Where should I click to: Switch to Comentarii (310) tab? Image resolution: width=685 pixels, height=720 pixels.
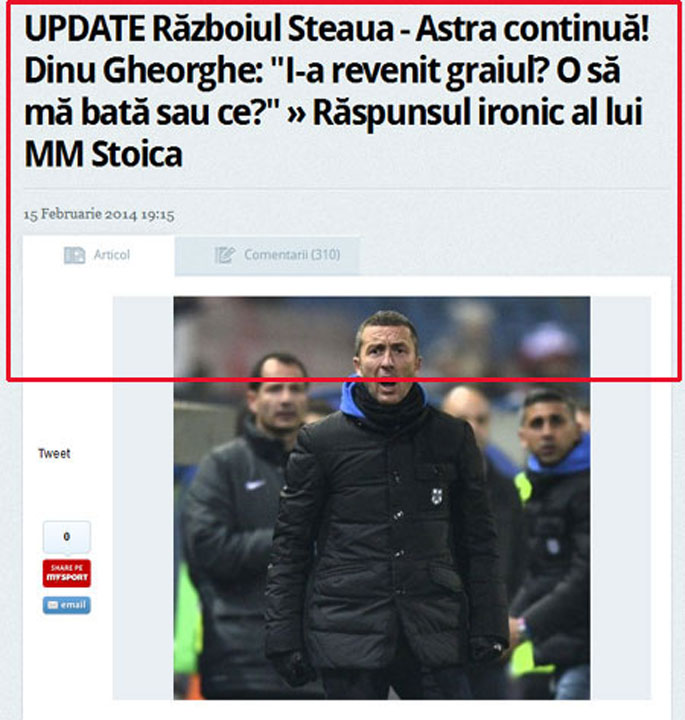pos(267,255)
